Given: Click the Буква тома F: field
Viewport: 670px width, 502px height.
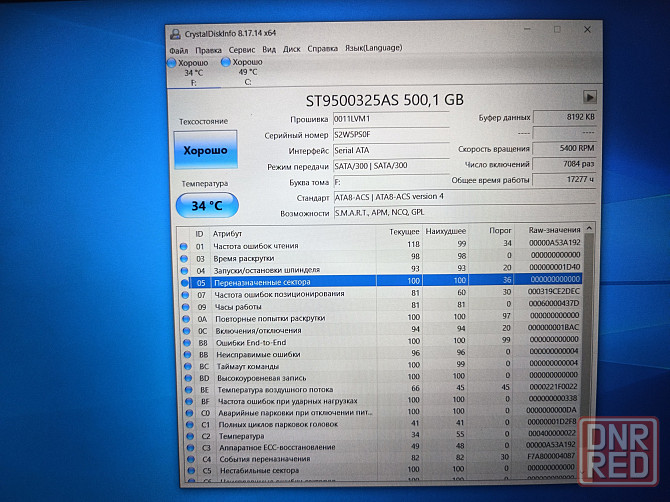Looking at the screenshot, I should click(391, 182).
